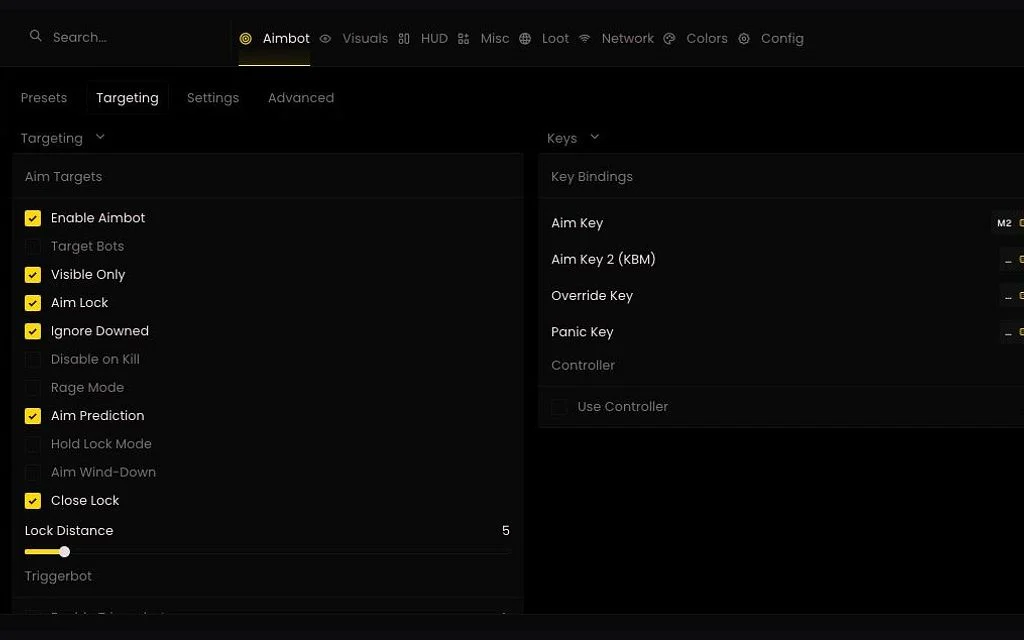Collapse the Keys section chevron

coord(594,137)
